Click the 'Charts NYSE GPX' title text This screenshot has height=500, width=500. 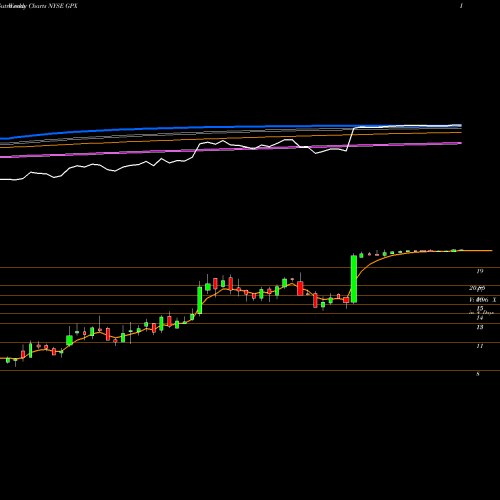(x=53, y=6)
